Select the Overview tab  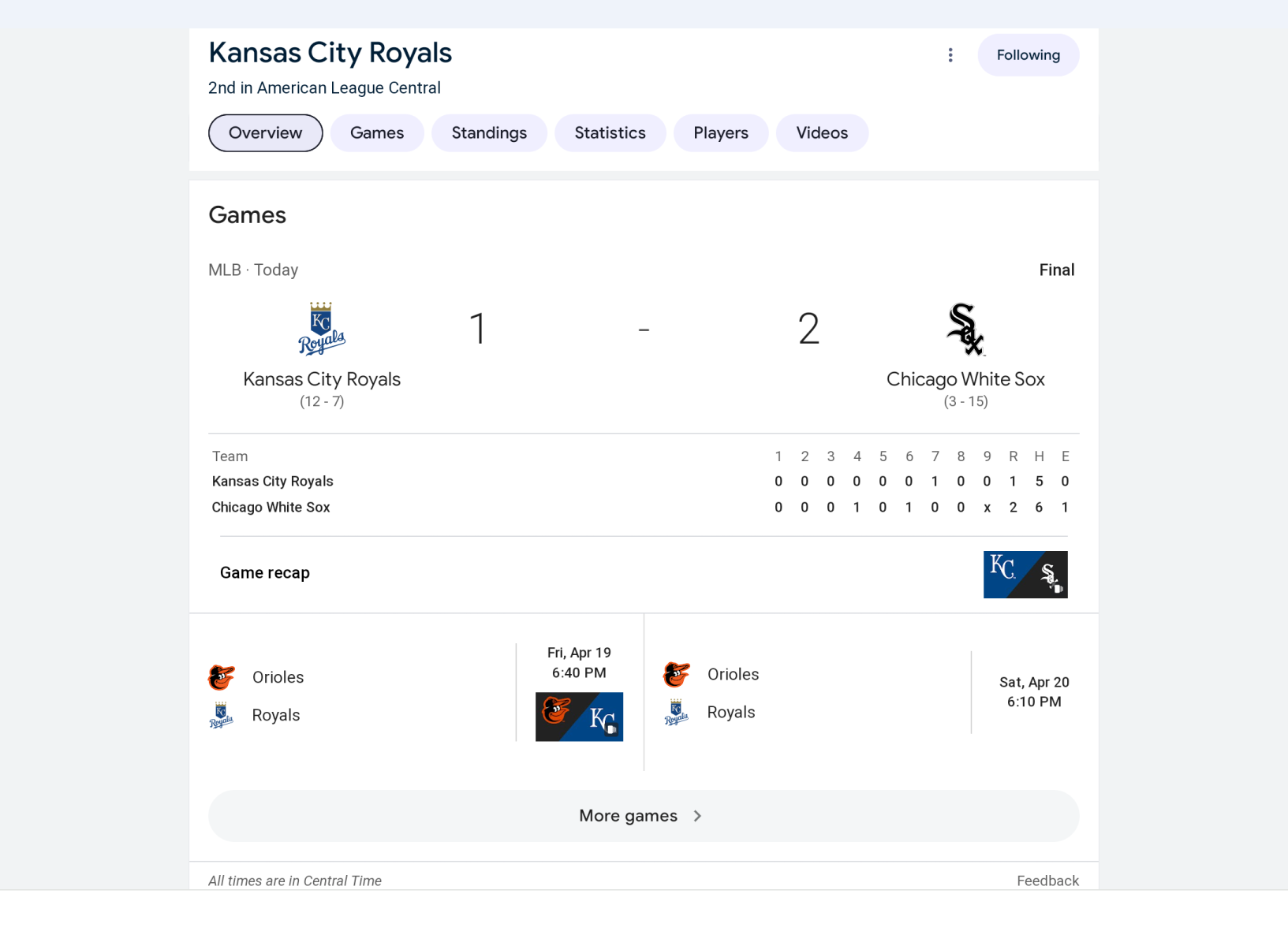265,133
